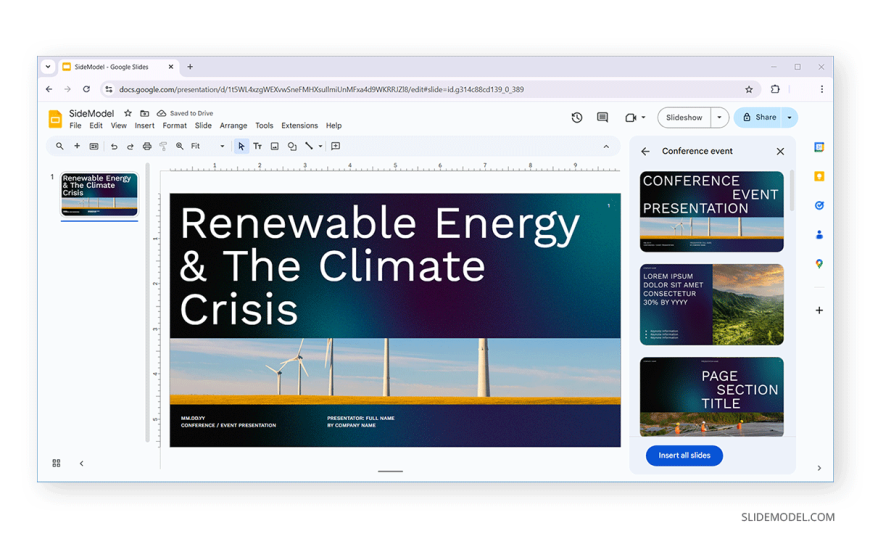Hide the side panel with chevron
The image size is (870, 539).
[x=819, y=469]
